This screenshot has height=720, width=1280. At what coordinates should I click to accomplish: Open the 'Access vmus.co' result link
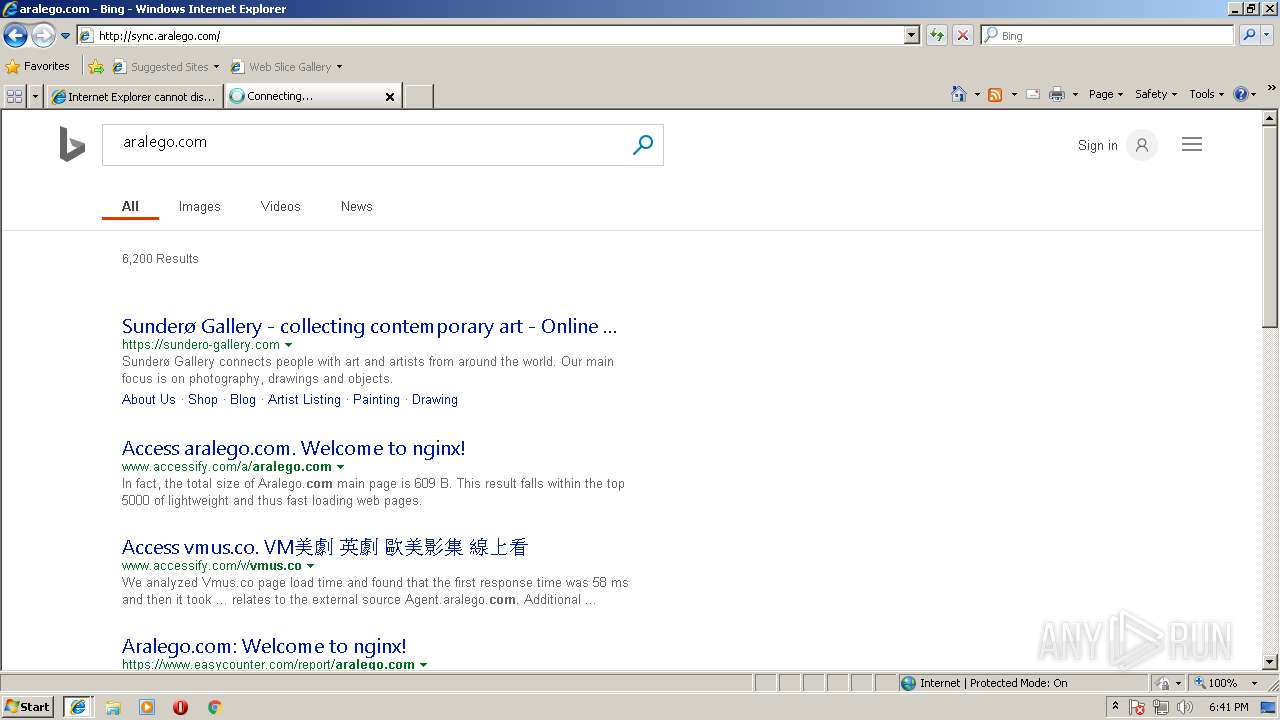tap(325, 547)
